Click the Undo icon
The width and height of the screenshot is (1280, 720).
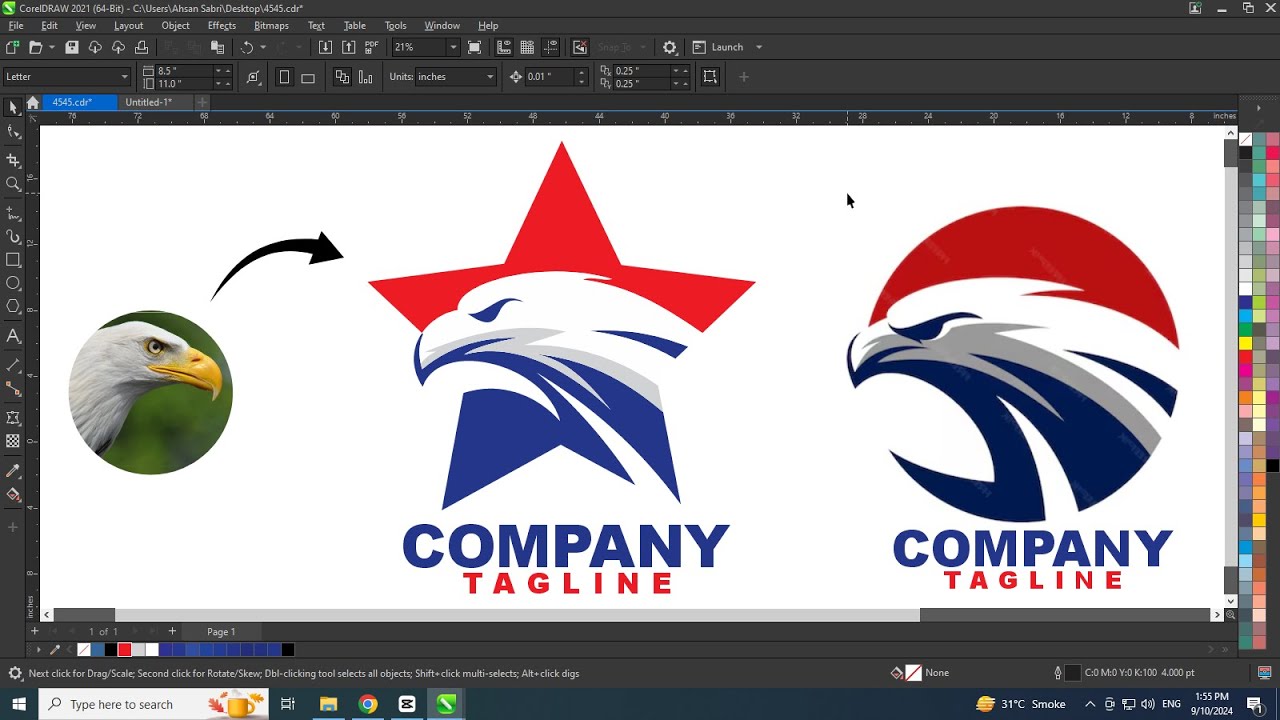(247, 47)
